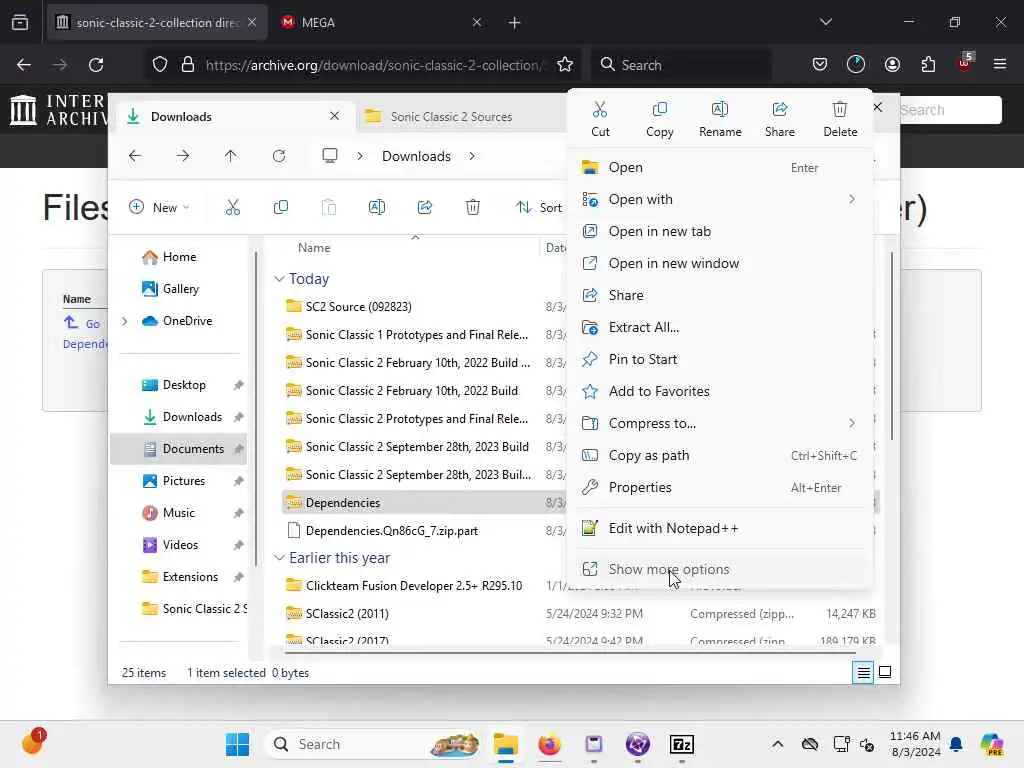Switch to details view layout icon

863,672
